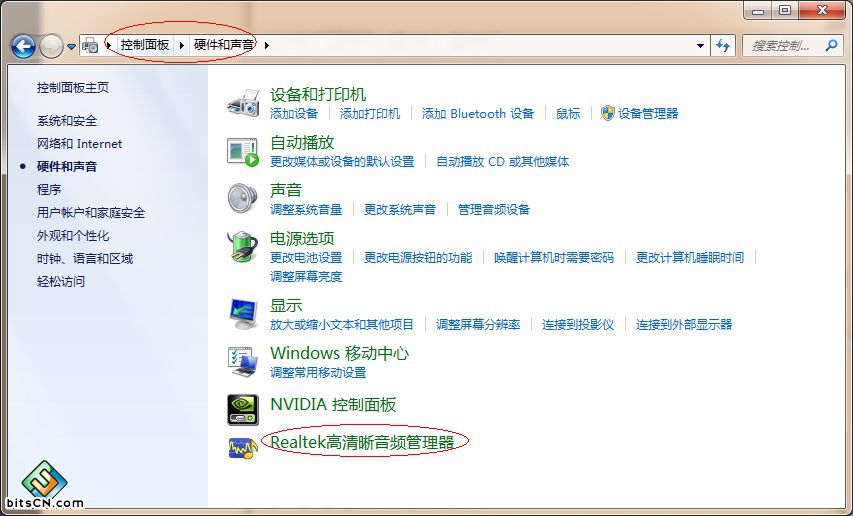Click 添加 Bluetooth 设备 link
The height and width of the screenshot is (516, 853).
(x=478, y=113)
